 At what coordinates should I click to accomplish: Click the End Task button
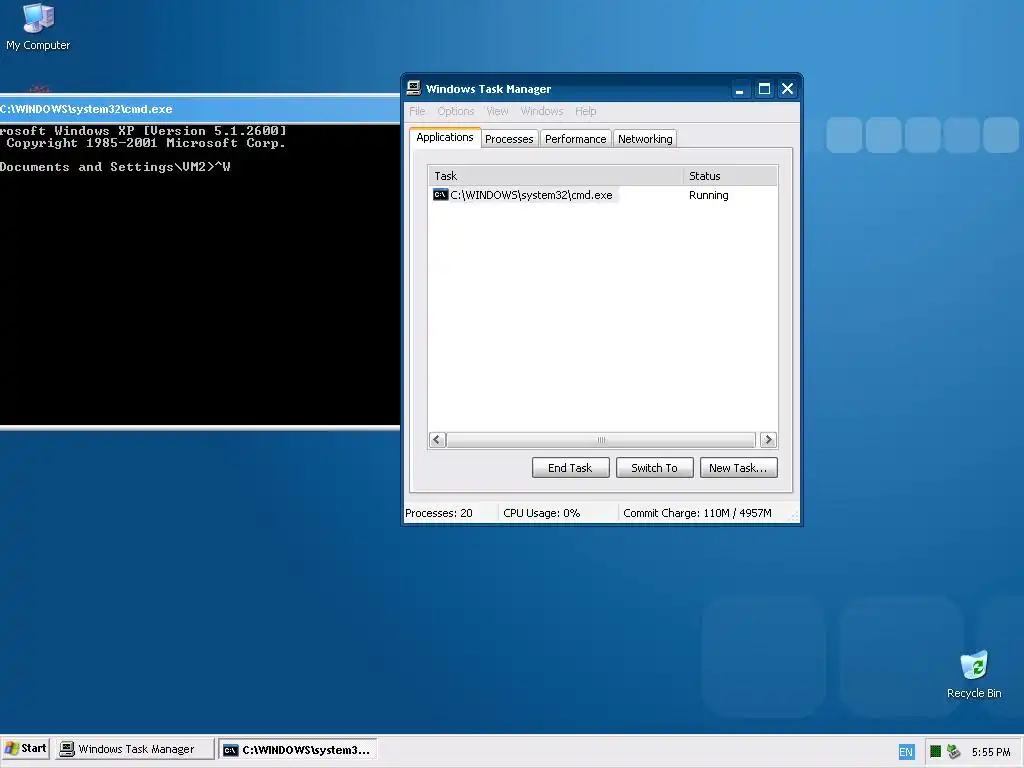570,468
